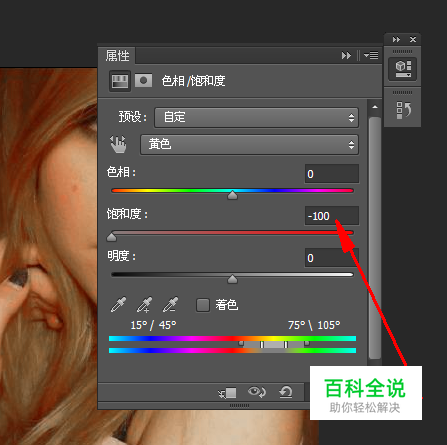Open the Properties panel flyout menu

click(x=371, y=55)
